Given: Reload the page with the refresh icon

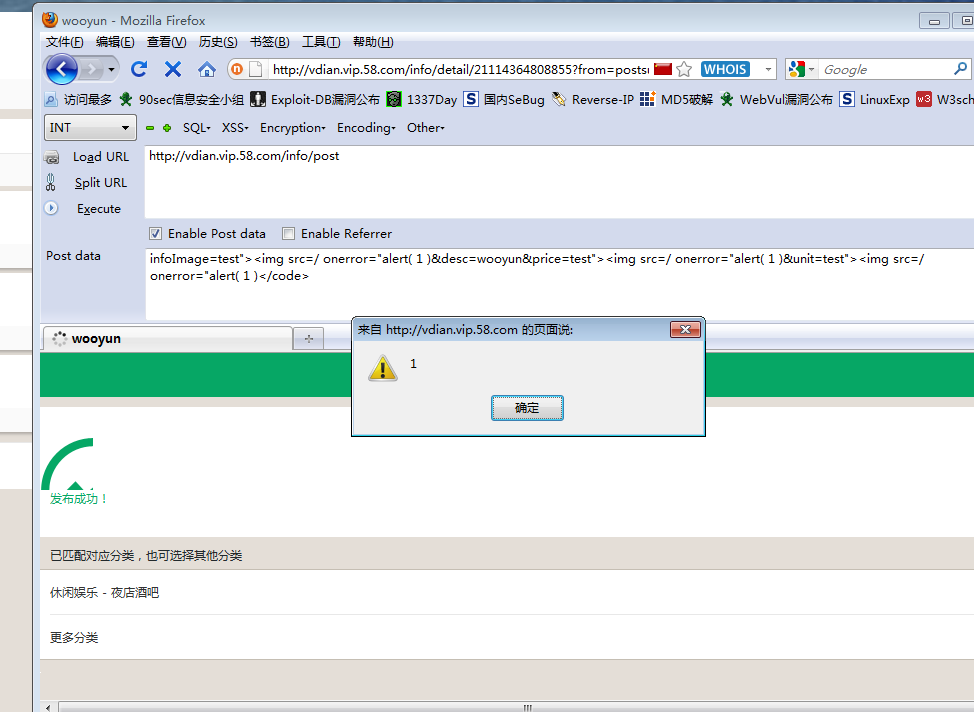Looking at the screenshot, I should (x=139, y=69).
